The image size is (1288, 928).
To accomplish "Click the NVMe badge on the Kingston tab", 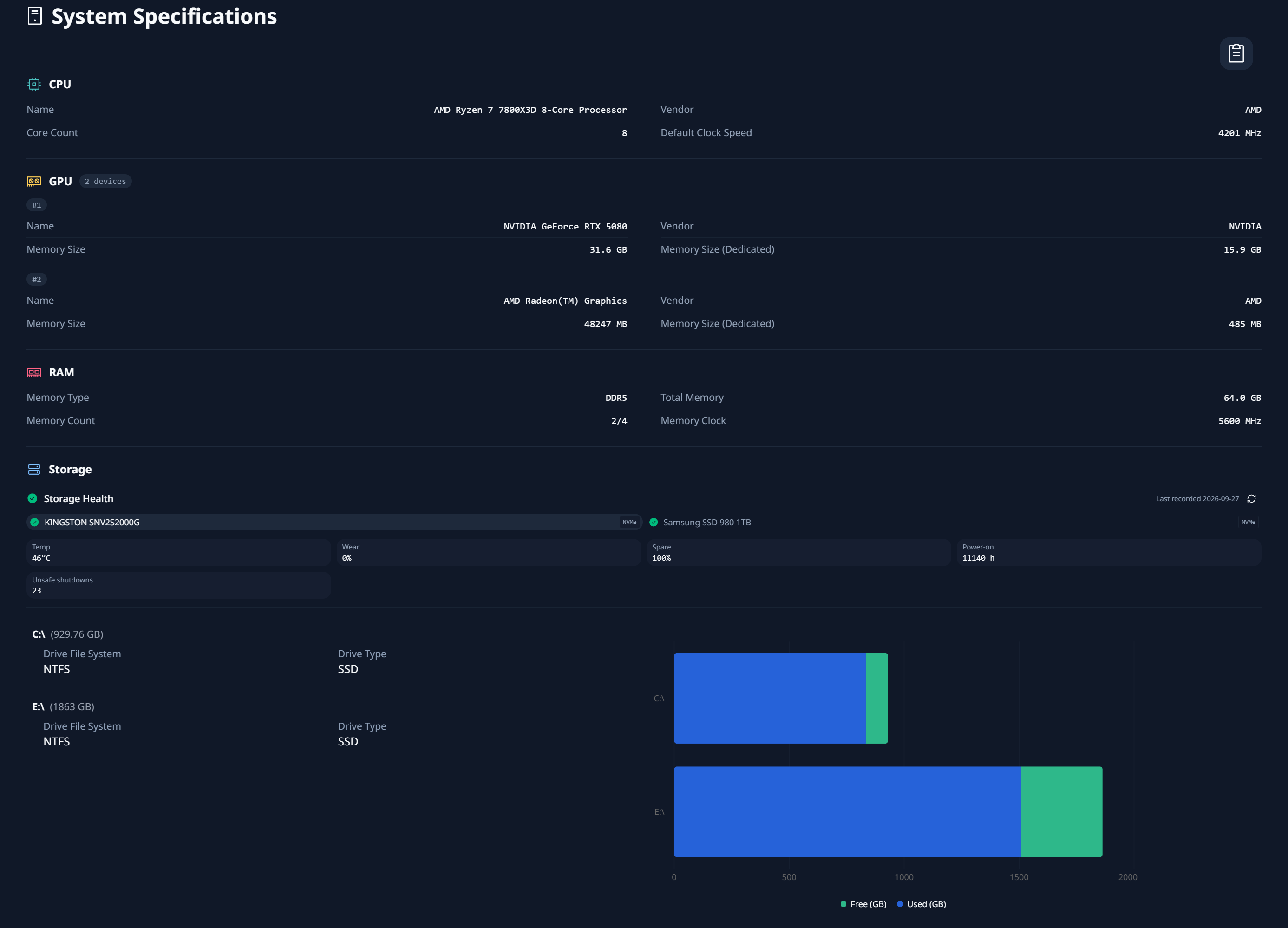I will tap(629, 522).
